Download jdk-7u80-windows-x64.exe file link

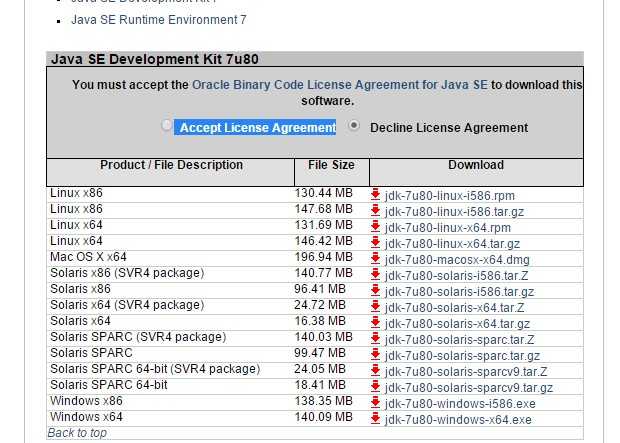(x=458, y=420)
